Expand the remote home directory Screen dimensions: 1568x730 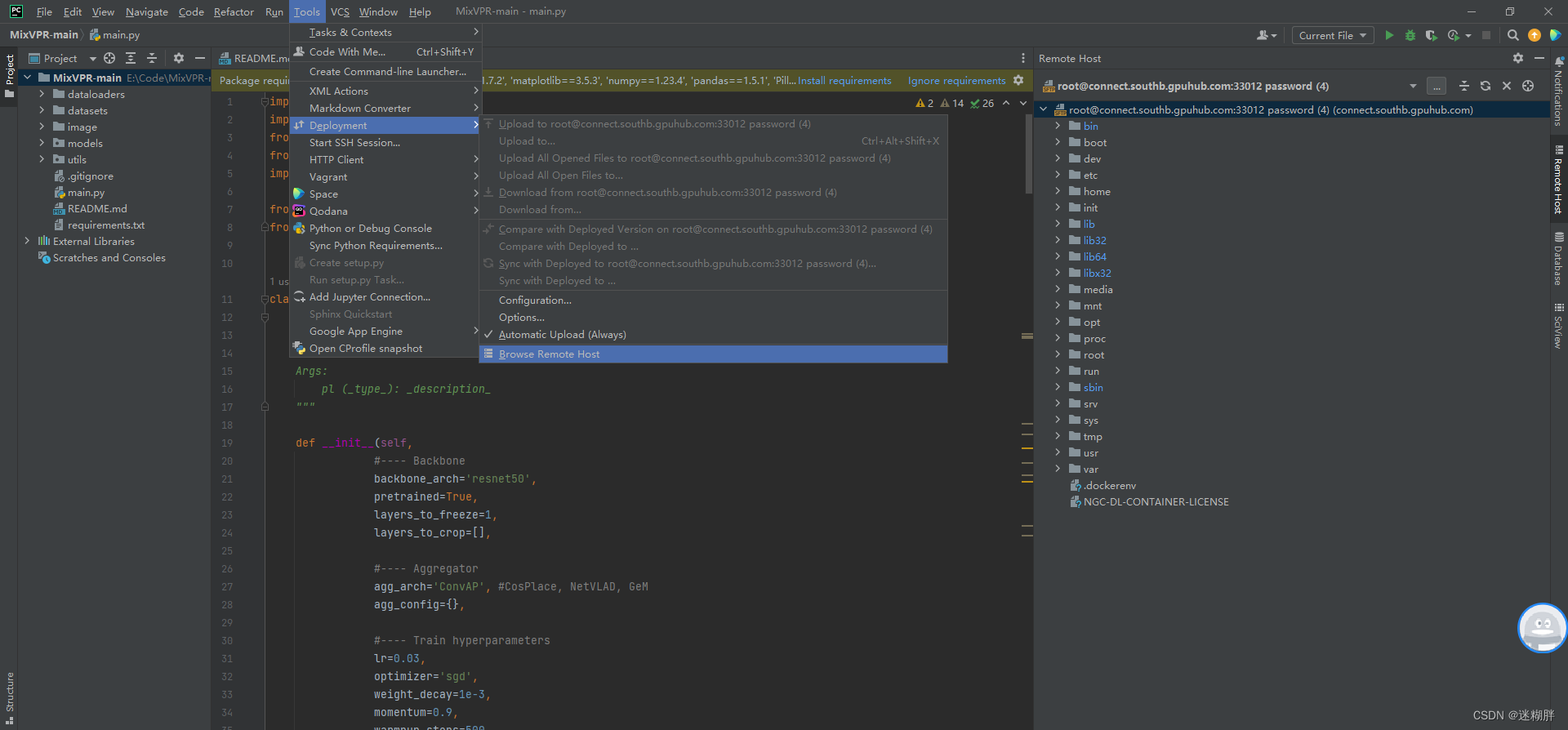click(1058, 191)
